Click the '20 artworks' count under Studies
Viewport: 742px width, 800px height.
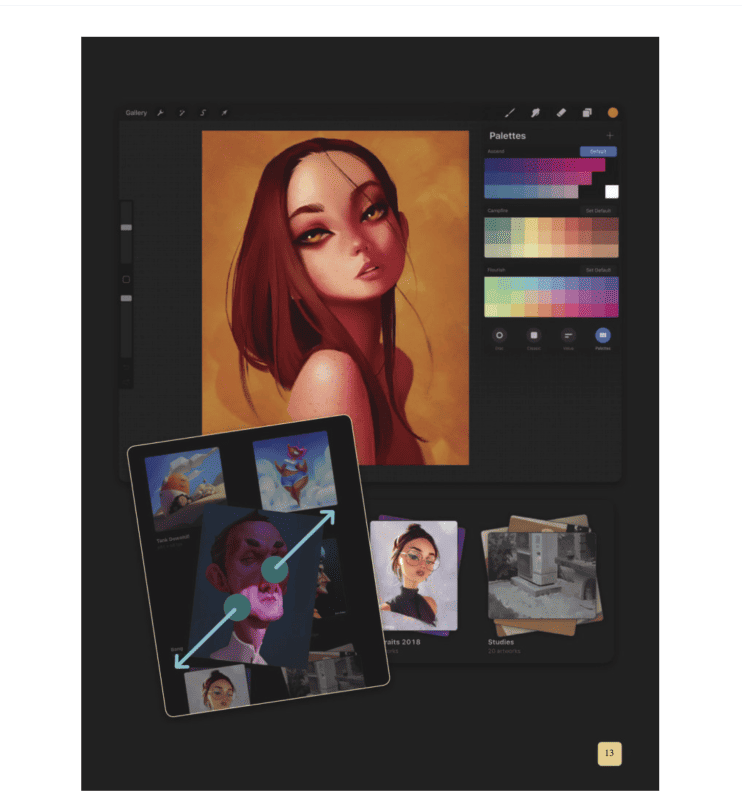click(x=504, y=651)
